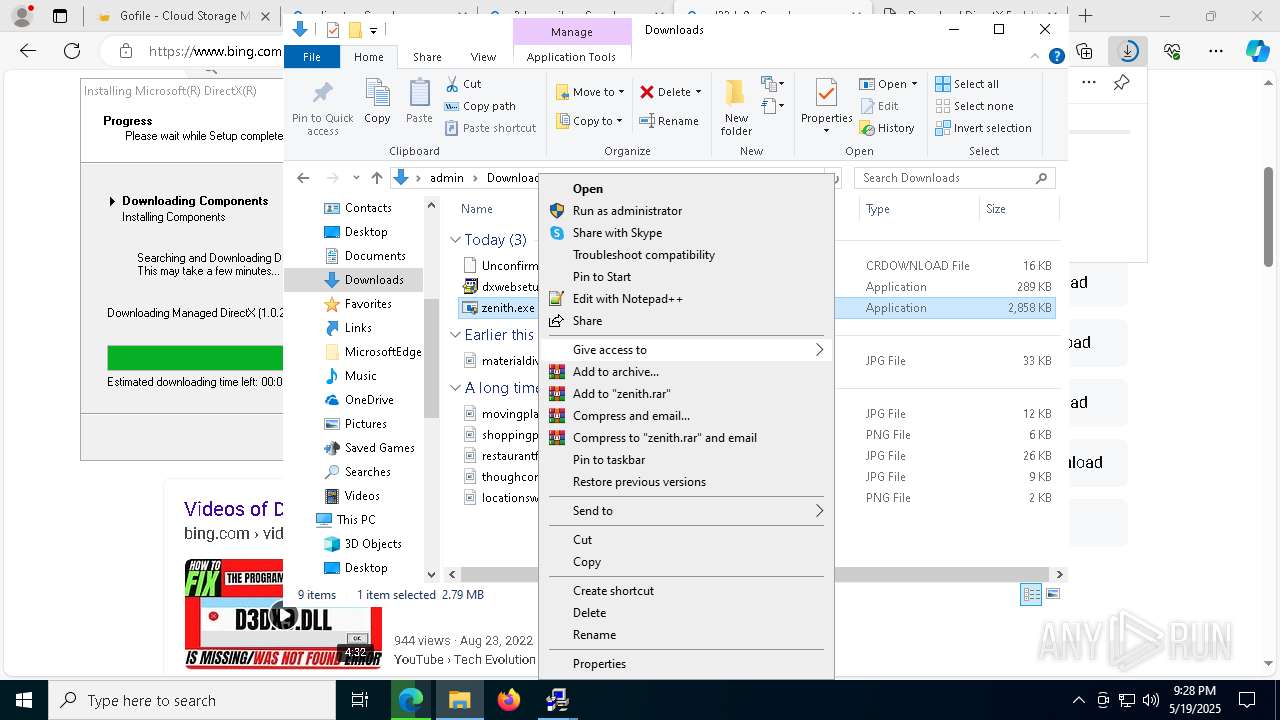The image size is (1280, 720).
Task: Expand recent locations dropdown
Action: click(356, 178)
